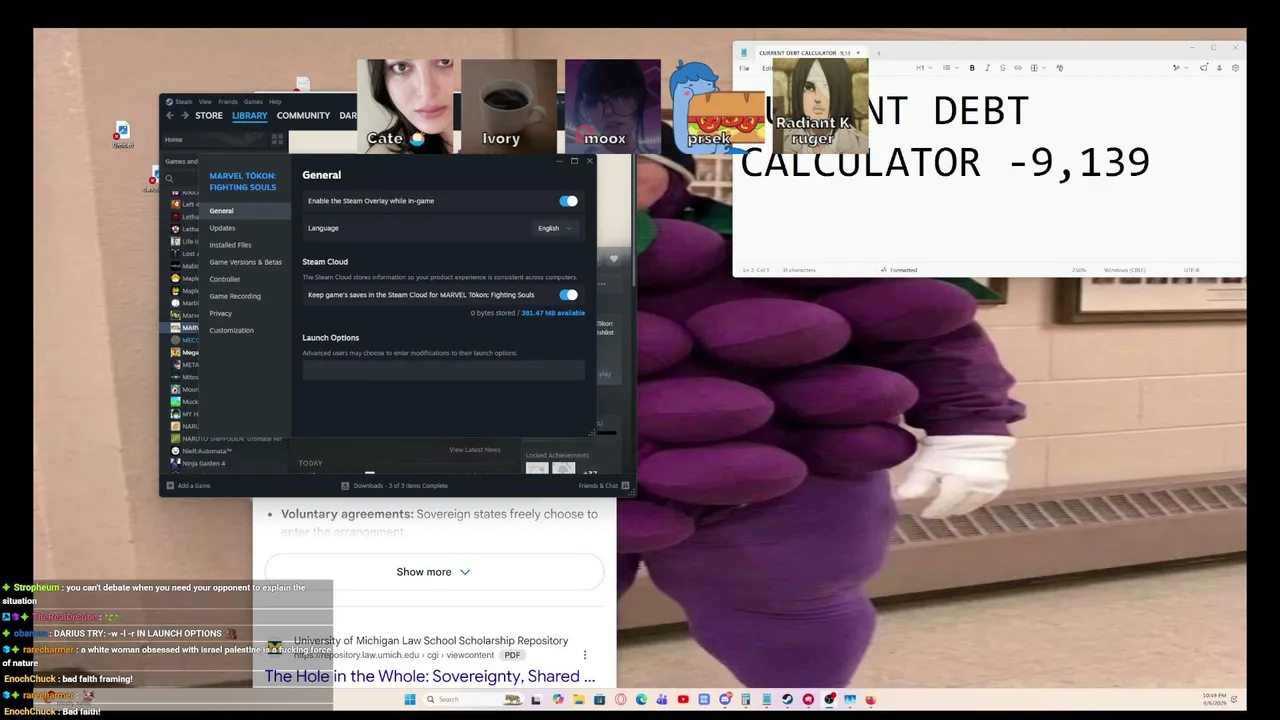The width and height of the screenshot is (1280, 720).
Task: Click the 250% zoom level in Notepad status bar
Action: [x=1079, y=270]
